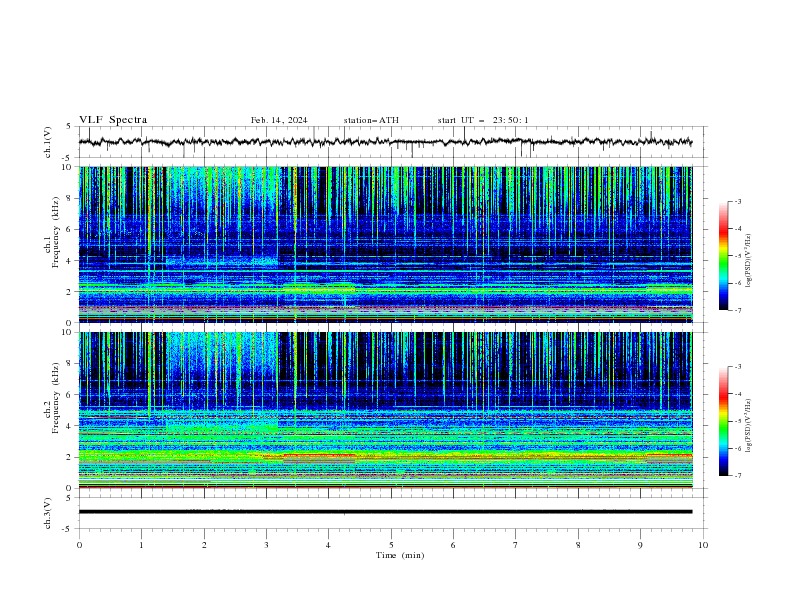Click time axis tick label "9"
The height and width of the screenshot is (612, 792).
(640, 545)
